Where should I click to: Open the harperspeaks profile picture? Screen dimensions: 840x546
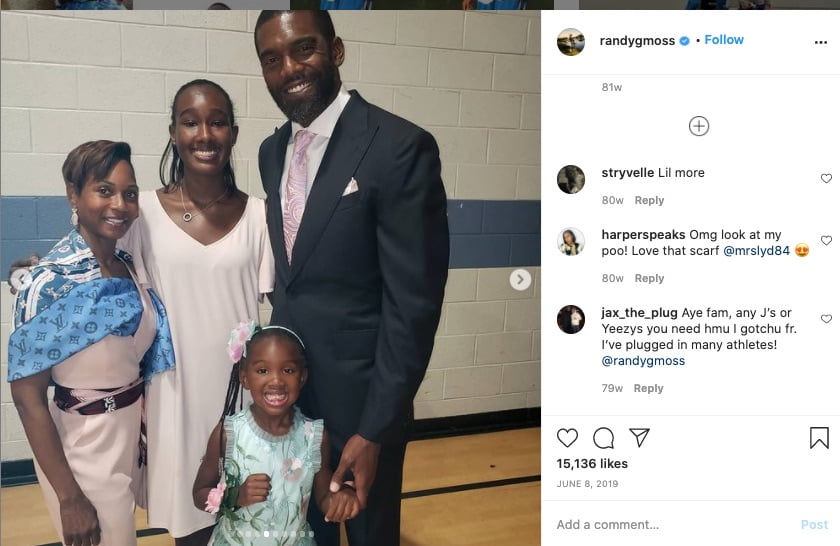click(571, 241)
